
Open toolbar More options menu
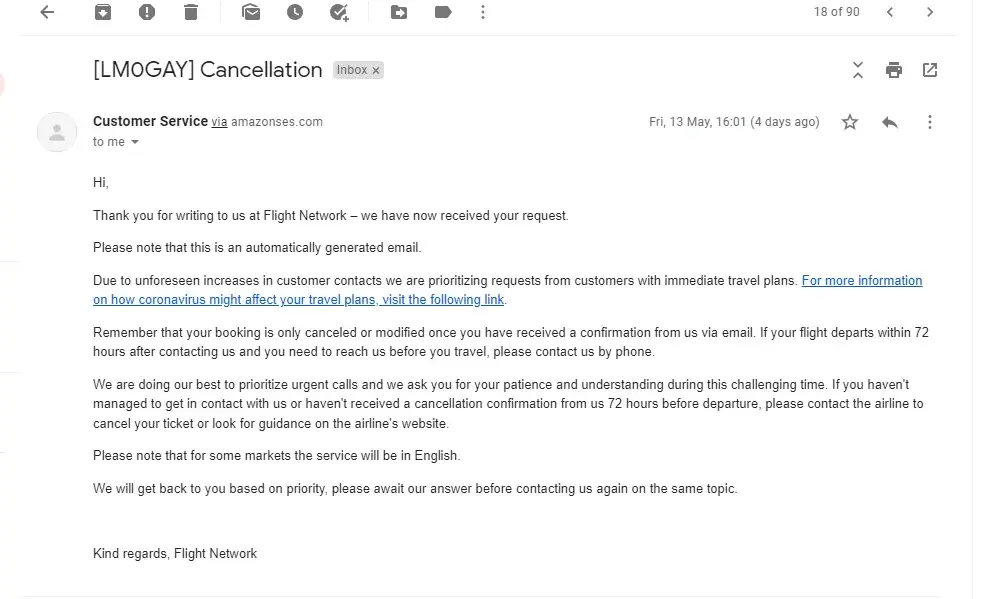pyautogui.click(x=483, y=12)
